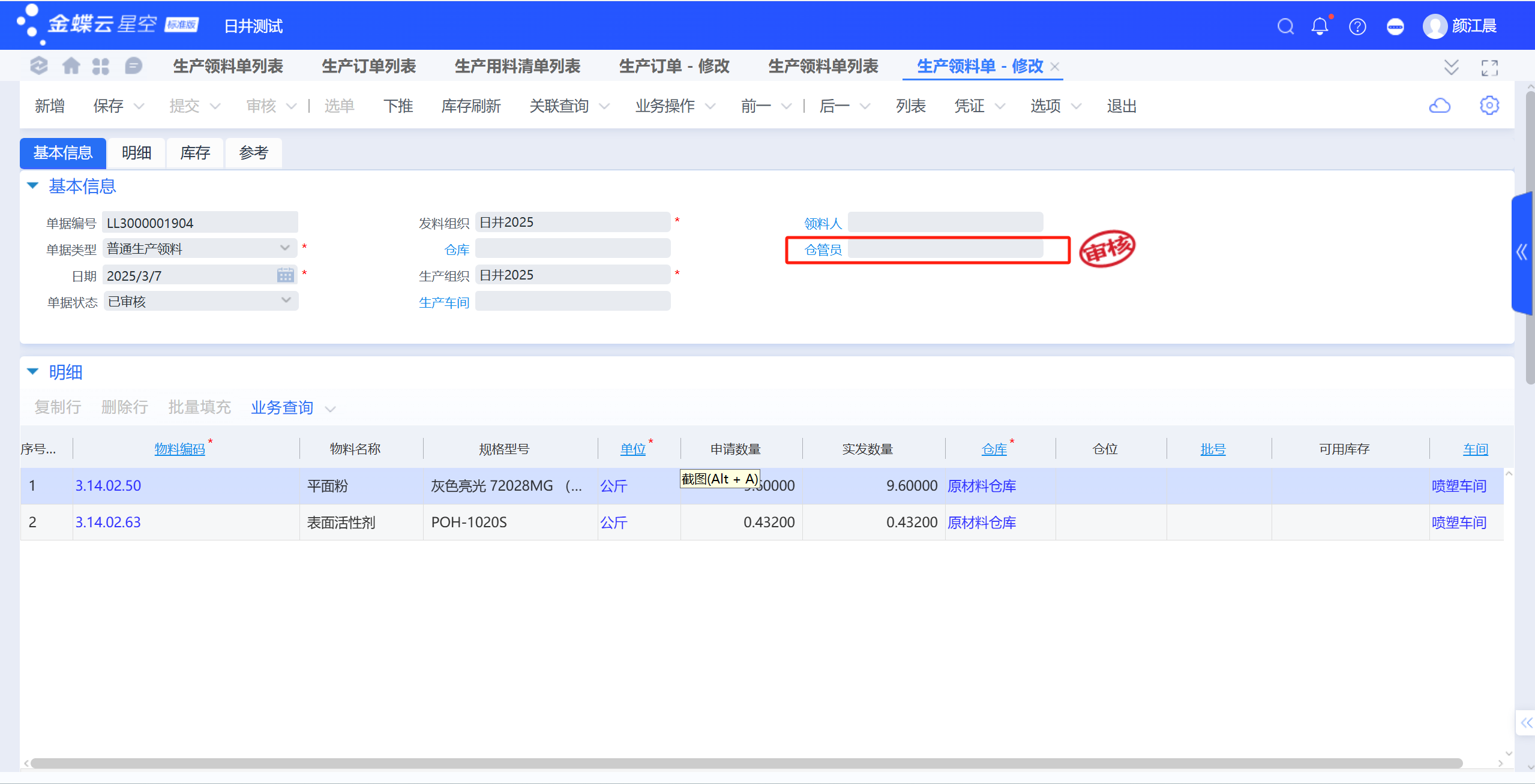This screenshot has height=784, width=1535.
Task: Open material code 3.14.02.50 link
Action: click(108, 485)
